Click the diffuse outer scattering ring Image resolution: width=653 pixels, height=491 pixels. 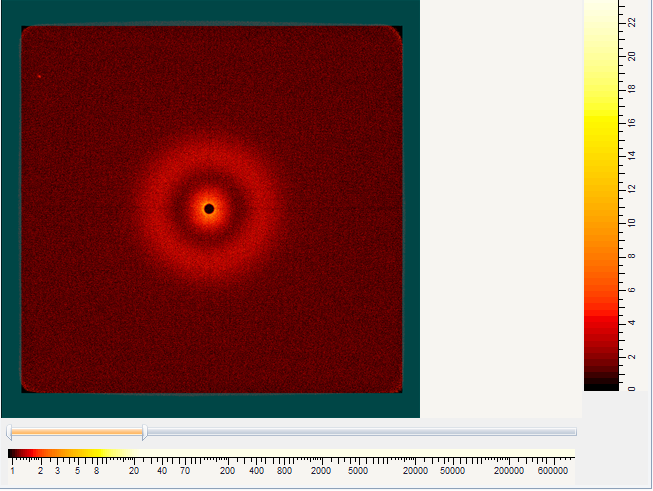pyautogui.click(x=209, y=145)
